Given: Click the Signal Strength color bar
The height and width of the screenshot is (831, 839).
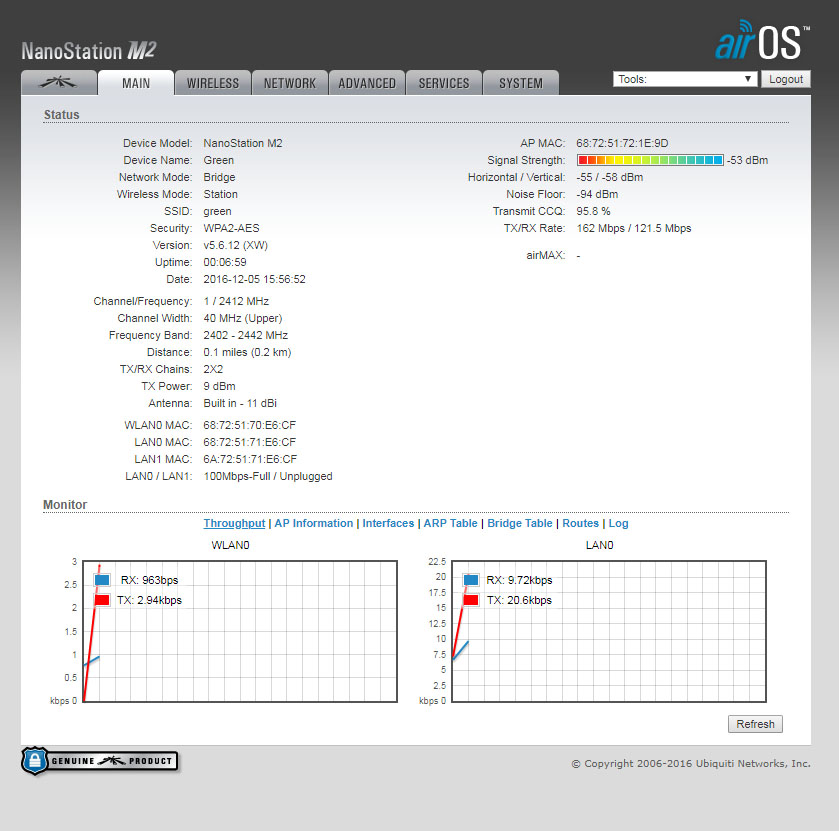Looking at the screenshot, I should pos(650,160).
